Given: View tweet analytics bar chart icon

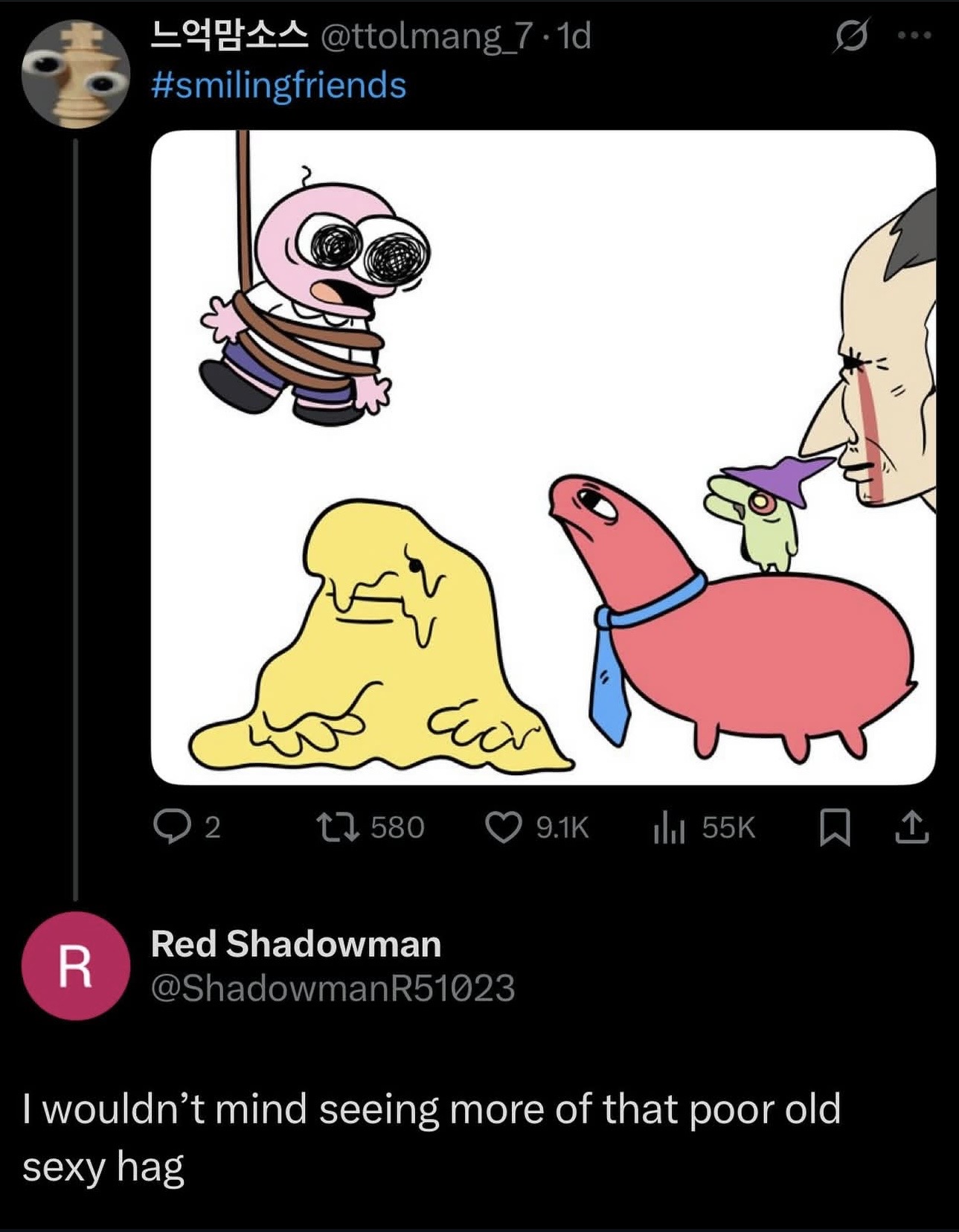Looking at the screenshot, I should click(669, 828).
